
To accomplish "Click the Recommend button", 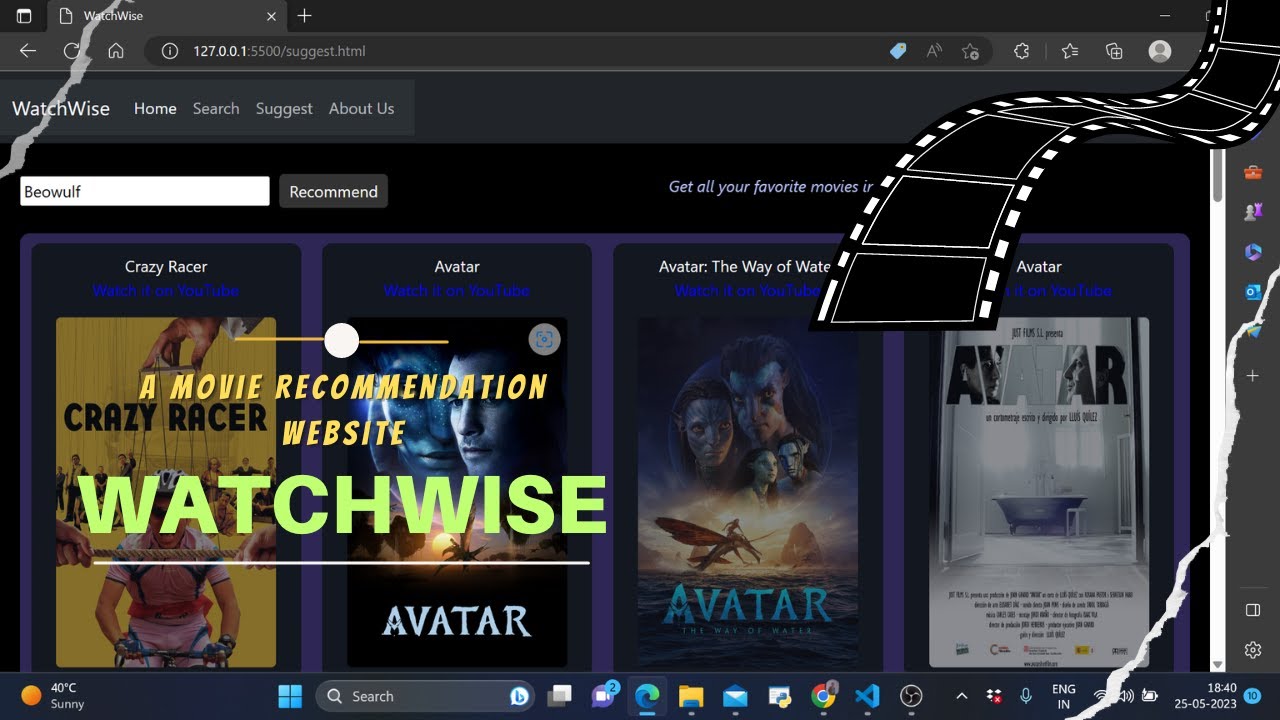I will coord(333,191).
